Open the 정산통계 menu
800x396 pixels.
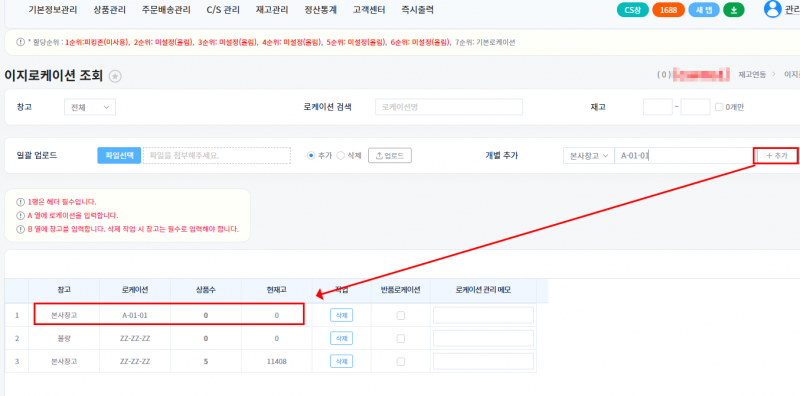pyautogui.click(x=320, y=9)
